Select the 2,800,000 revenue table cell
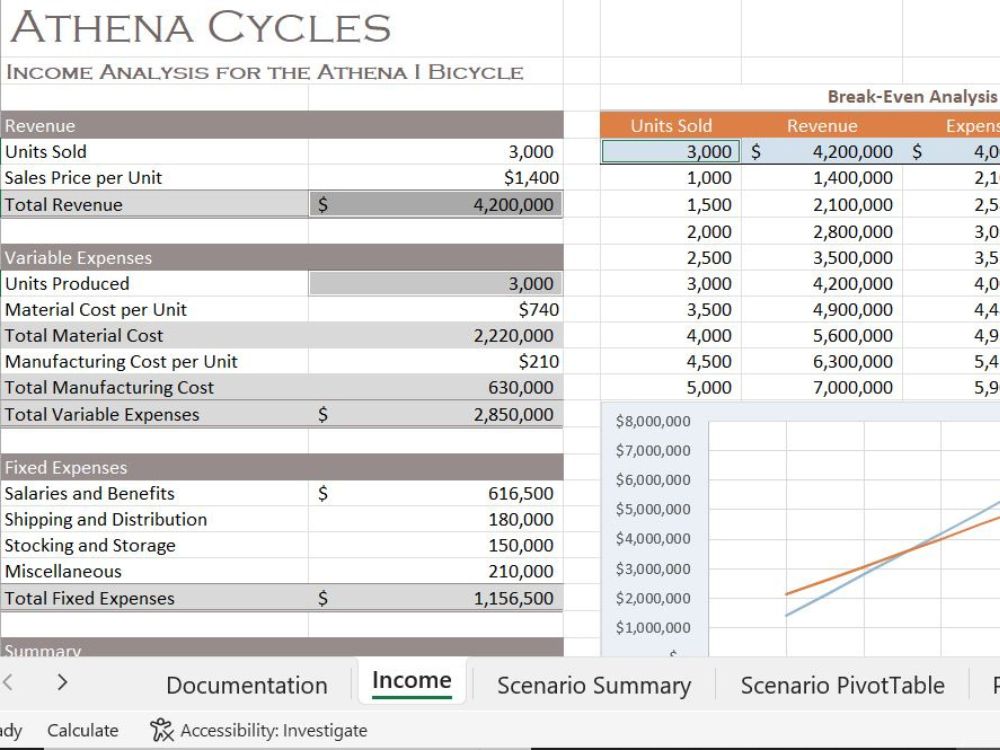The height and width of the screenshot is (750, 1000). [822, 231]
